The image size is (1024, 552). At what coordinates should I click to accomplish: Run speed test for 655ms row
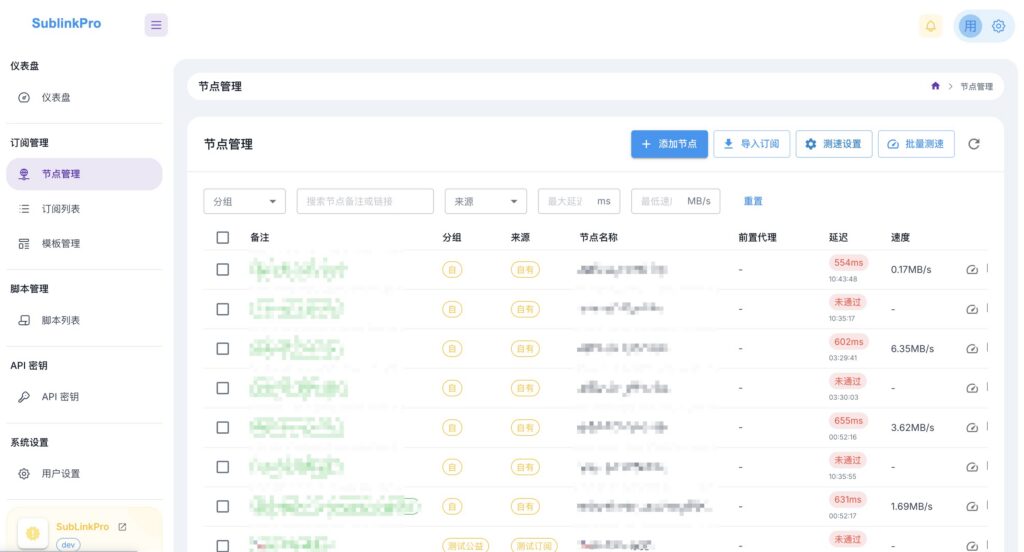click(x=972, y=427)
